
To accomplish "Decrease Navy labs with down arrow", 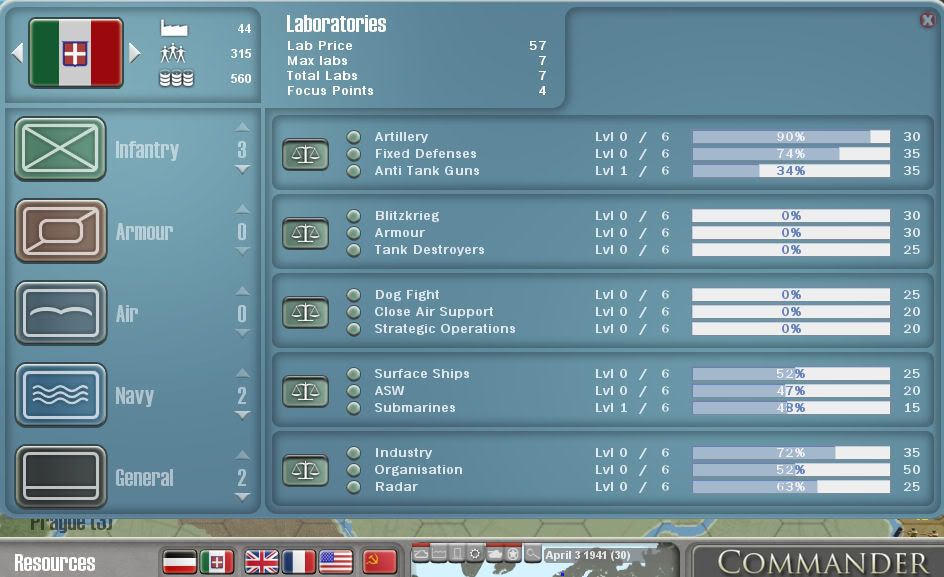I will 242,416.
